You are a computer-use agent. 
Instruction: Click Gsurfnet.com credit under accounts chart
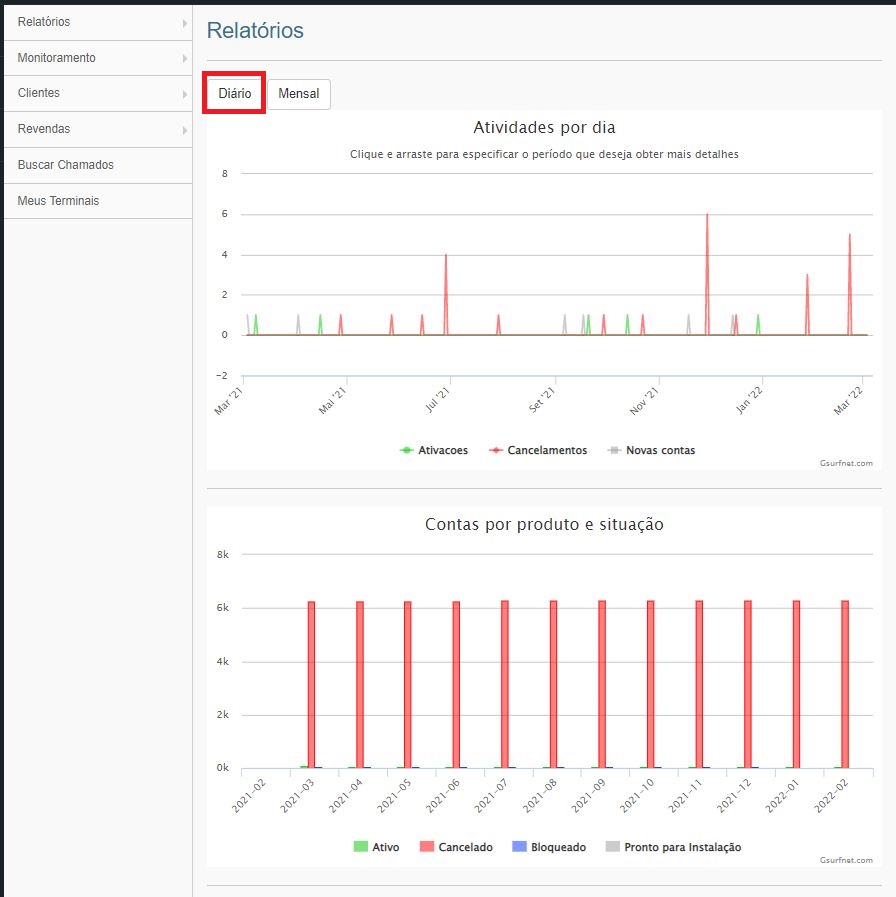point(845,860)
